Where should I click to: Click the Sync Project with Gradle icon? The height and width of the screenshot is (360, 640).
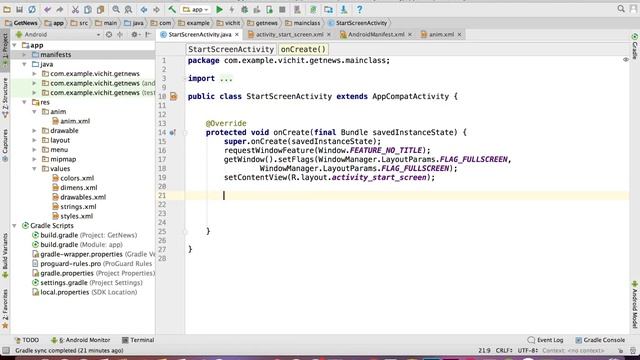(x=313, y=9)
